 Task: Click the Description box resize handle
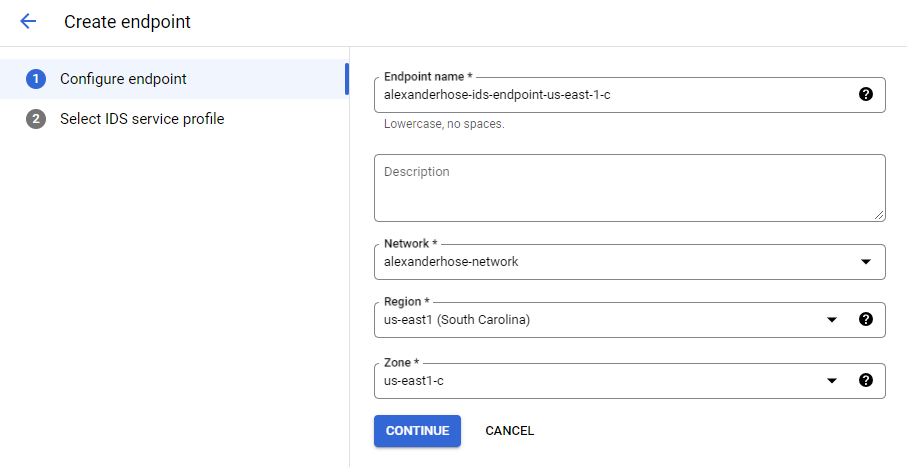click(x=879, y=215)
